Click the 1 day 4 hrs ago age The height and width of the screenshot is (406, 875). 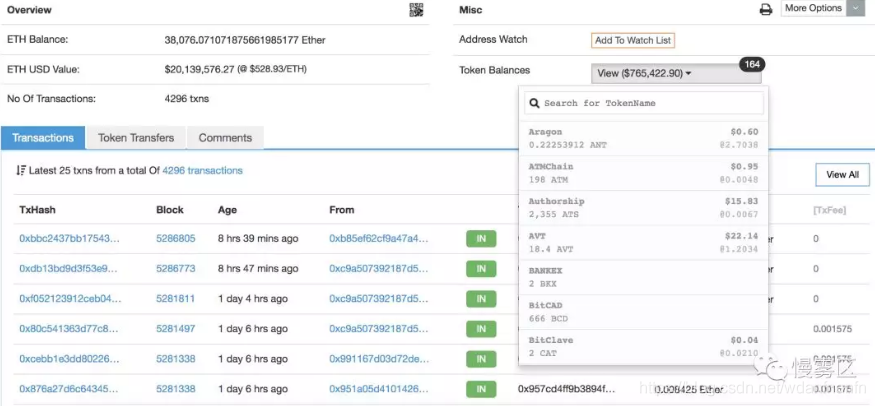(x=252, y=299)
